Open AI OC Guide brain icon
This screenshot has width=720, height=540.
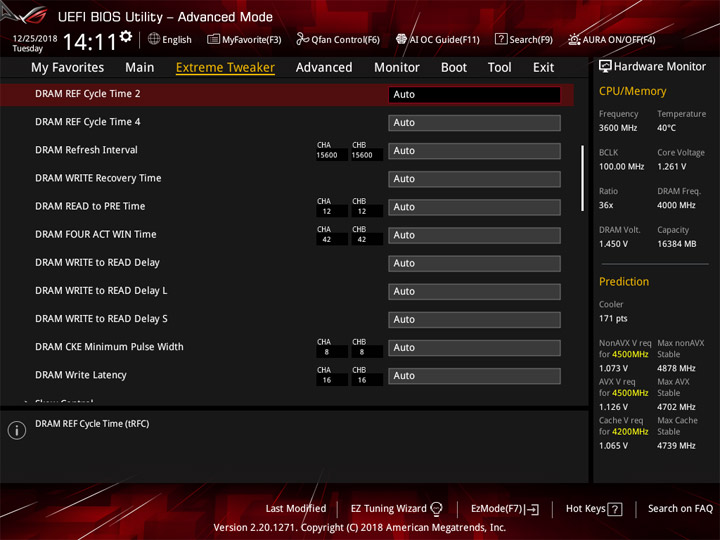401,39
